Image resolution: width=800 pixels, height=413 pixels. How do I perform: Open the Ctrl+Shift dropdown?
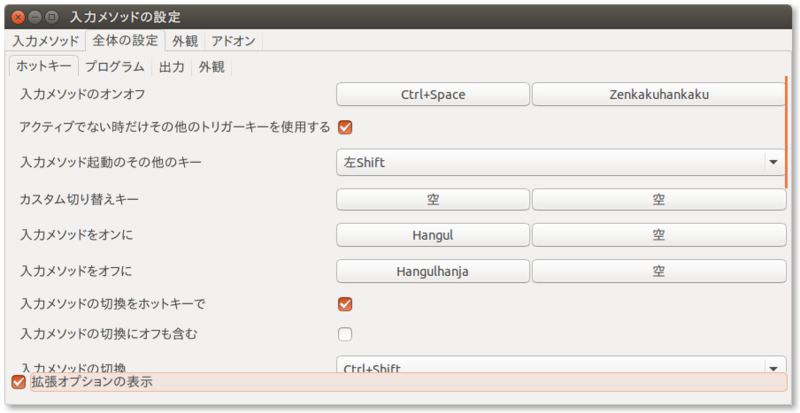561,365
